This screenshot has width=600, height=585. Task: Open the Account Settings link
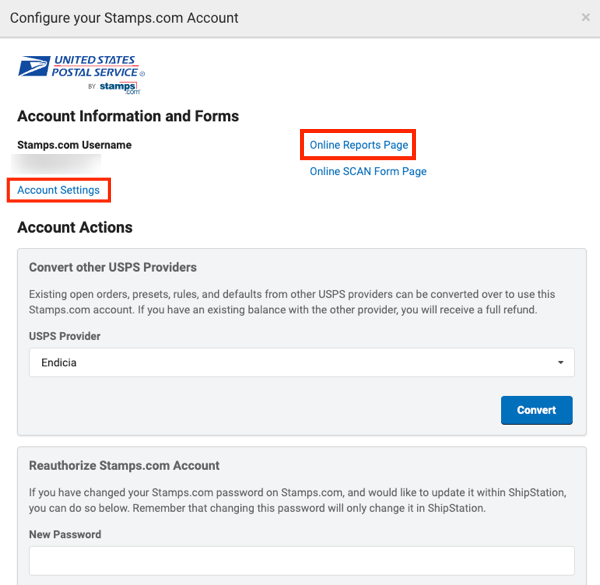tap(59, 190)
